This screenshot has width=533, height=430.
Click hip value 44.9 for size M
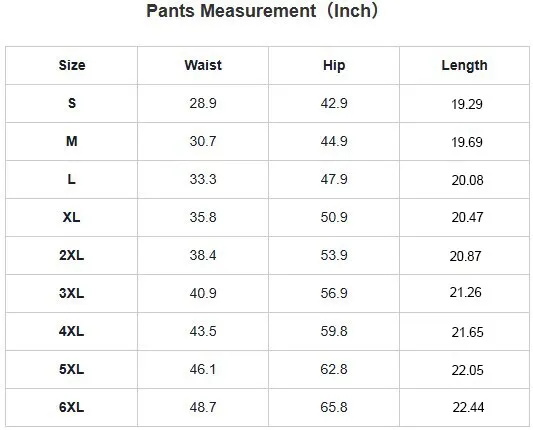click(x=334, y=141)
